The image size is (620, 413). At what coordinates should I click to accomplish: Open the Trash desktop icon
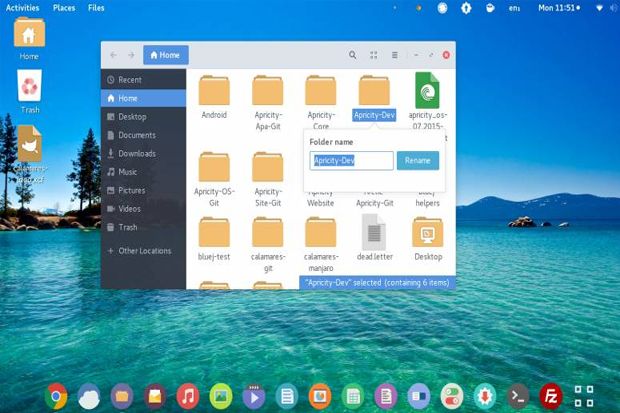[30, 92]
